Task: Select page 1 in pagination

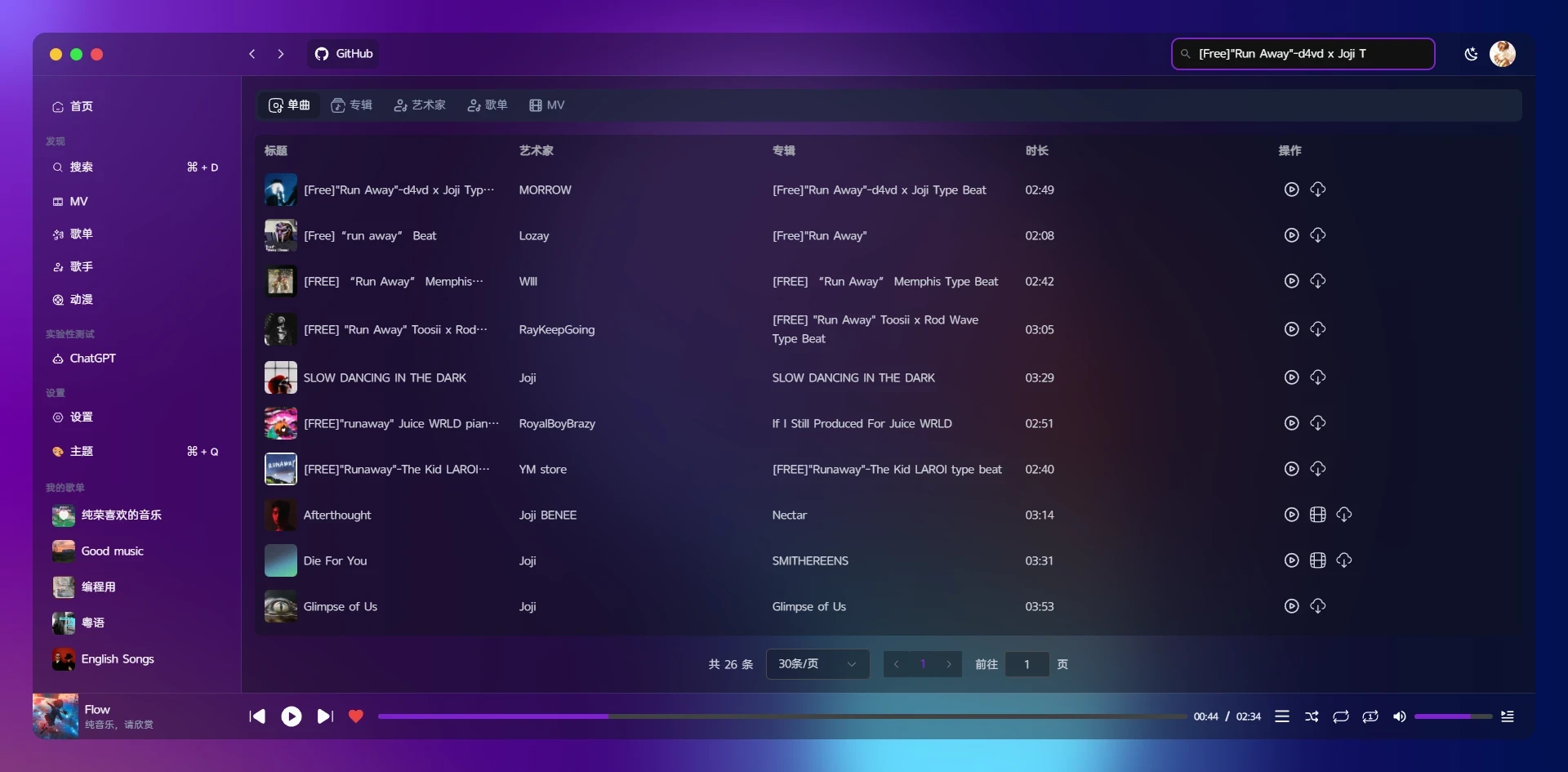Action: pyautogui.click(x=923, y=664)
